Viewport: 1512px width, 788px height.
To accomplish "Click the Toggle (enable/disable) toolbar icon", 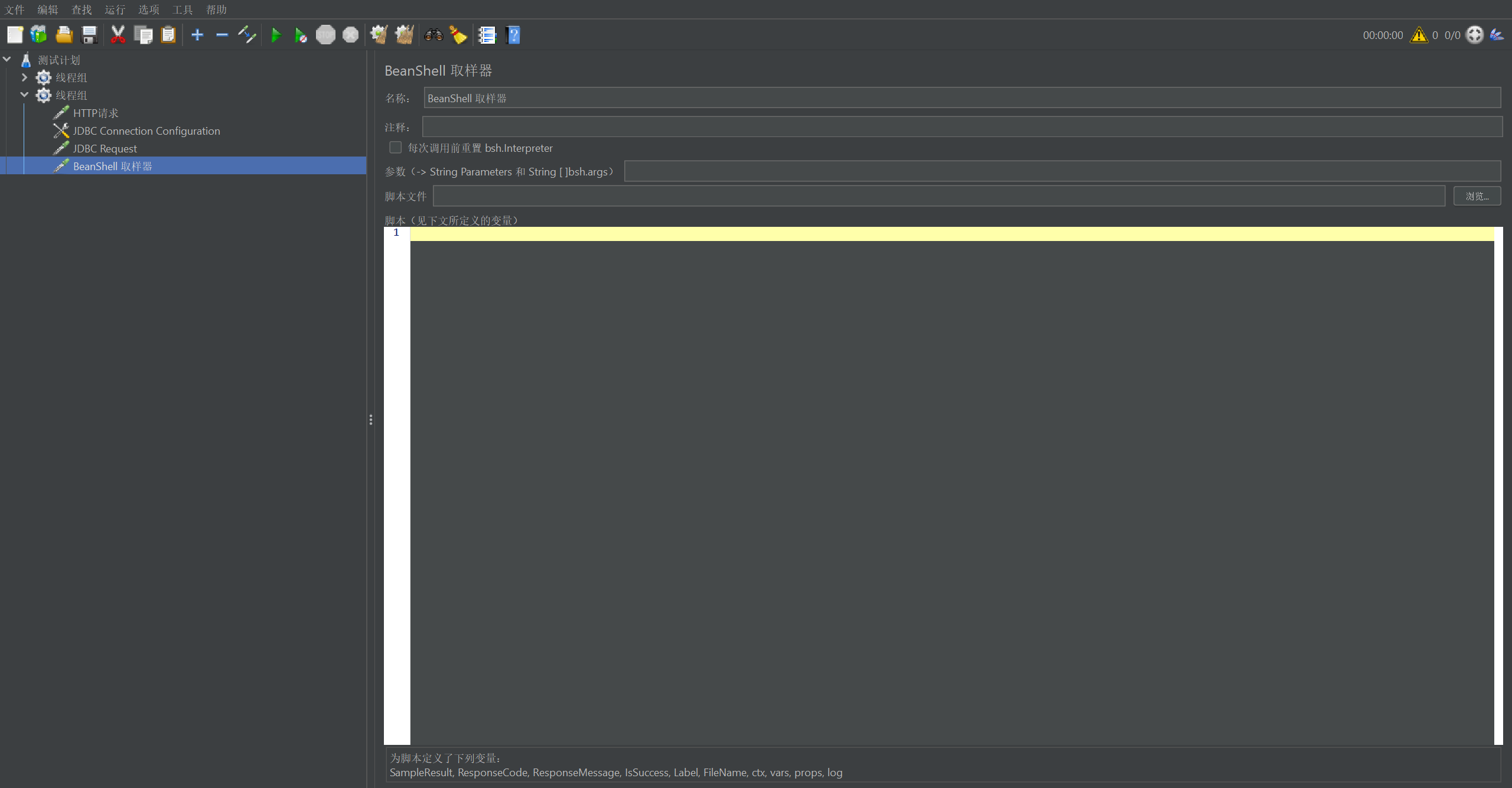I will (247, 35).
